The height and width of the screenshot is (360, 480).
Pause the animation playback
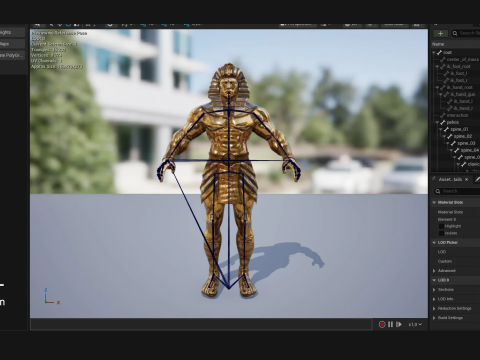tap(390, 324)
